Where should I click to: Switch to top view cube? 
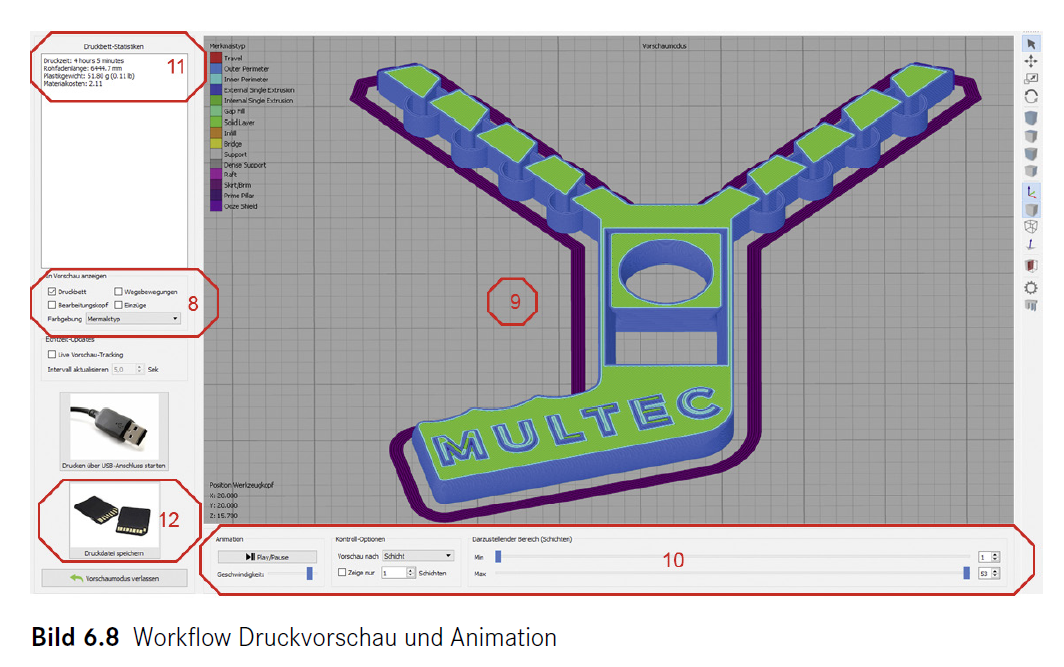point(1031,136)
